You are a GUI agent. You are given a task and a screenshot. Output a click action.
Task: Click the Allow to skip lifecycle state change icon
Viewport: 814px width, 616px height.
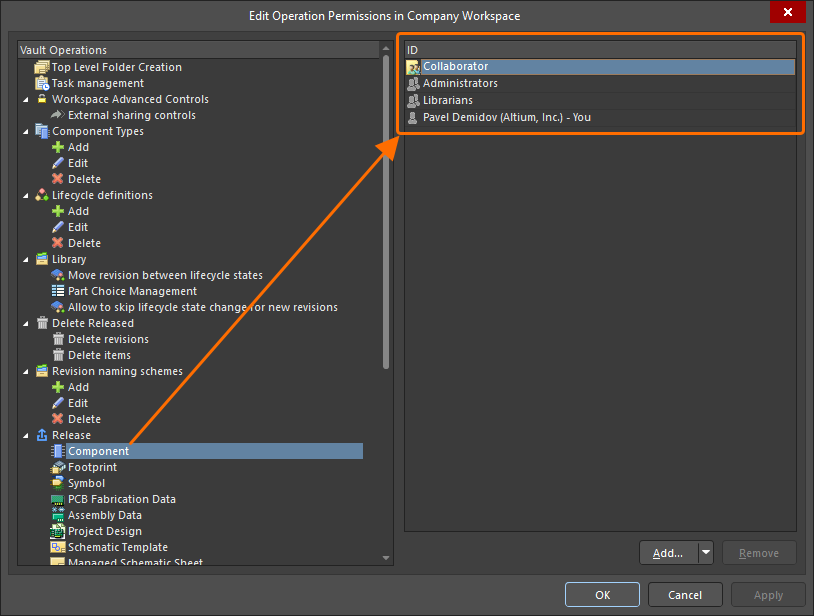[x=58, y=307]
